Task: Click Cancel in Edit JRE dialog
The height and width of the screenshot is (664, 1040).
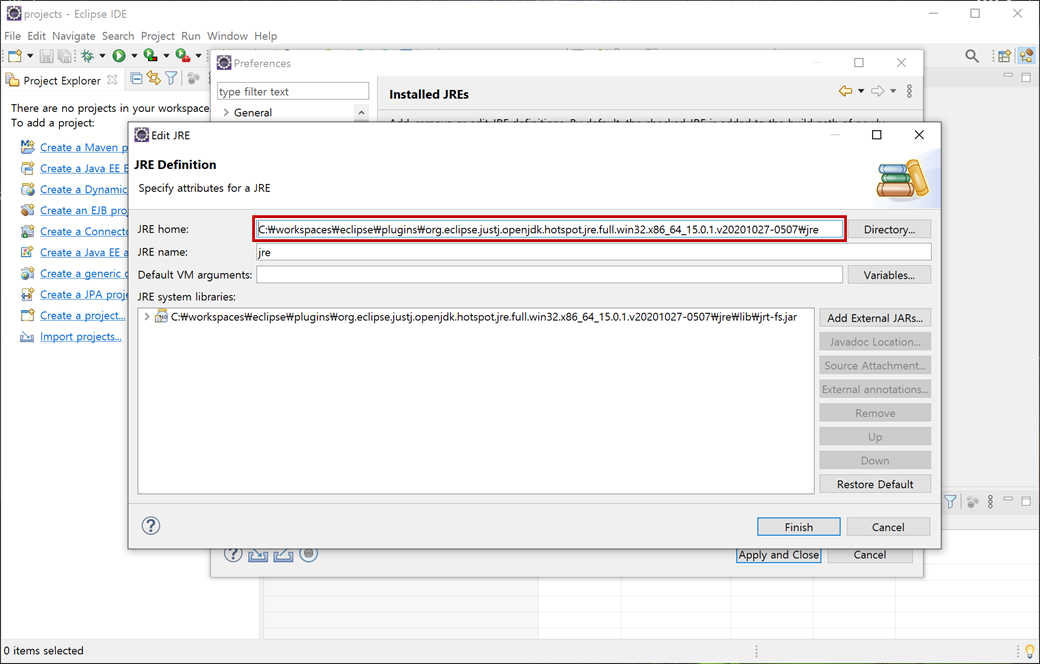Action: coord(888,527)
